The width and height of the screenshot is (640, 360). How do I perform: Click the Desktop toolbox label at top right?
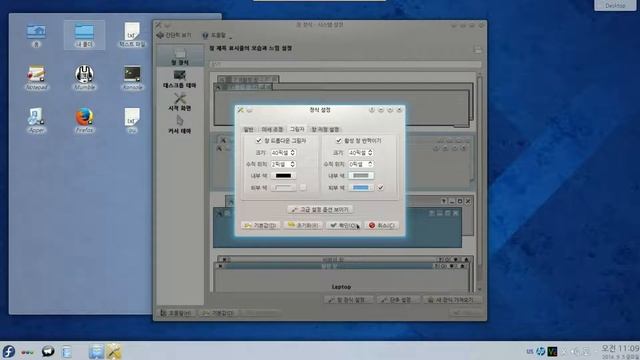[615, 5]
